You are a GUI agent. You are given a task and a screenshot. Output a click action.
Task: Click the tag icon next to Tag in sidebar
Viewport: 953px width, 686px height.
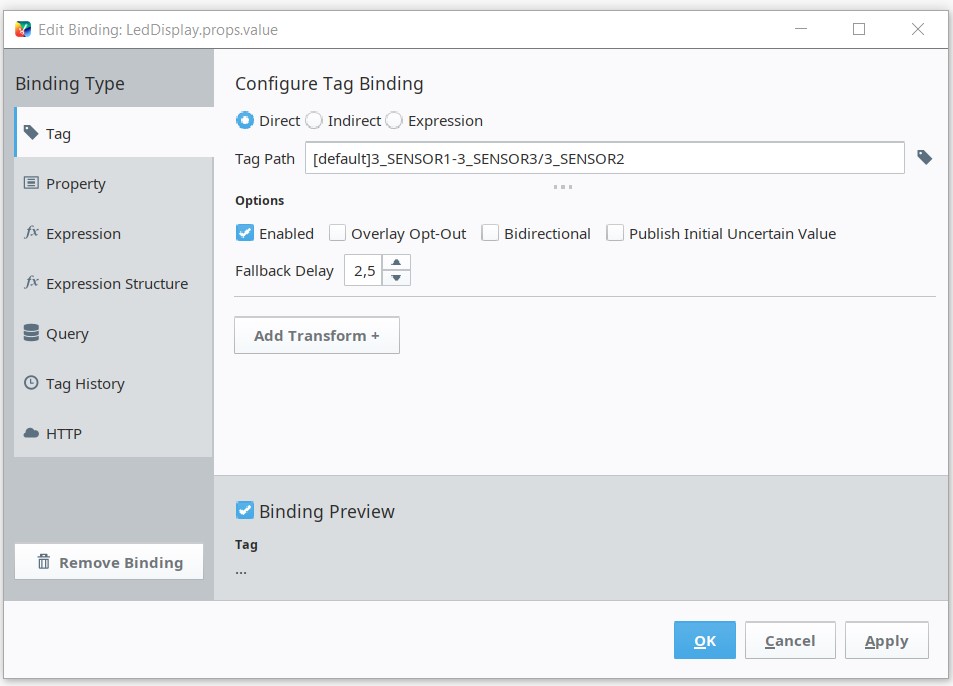31,132
